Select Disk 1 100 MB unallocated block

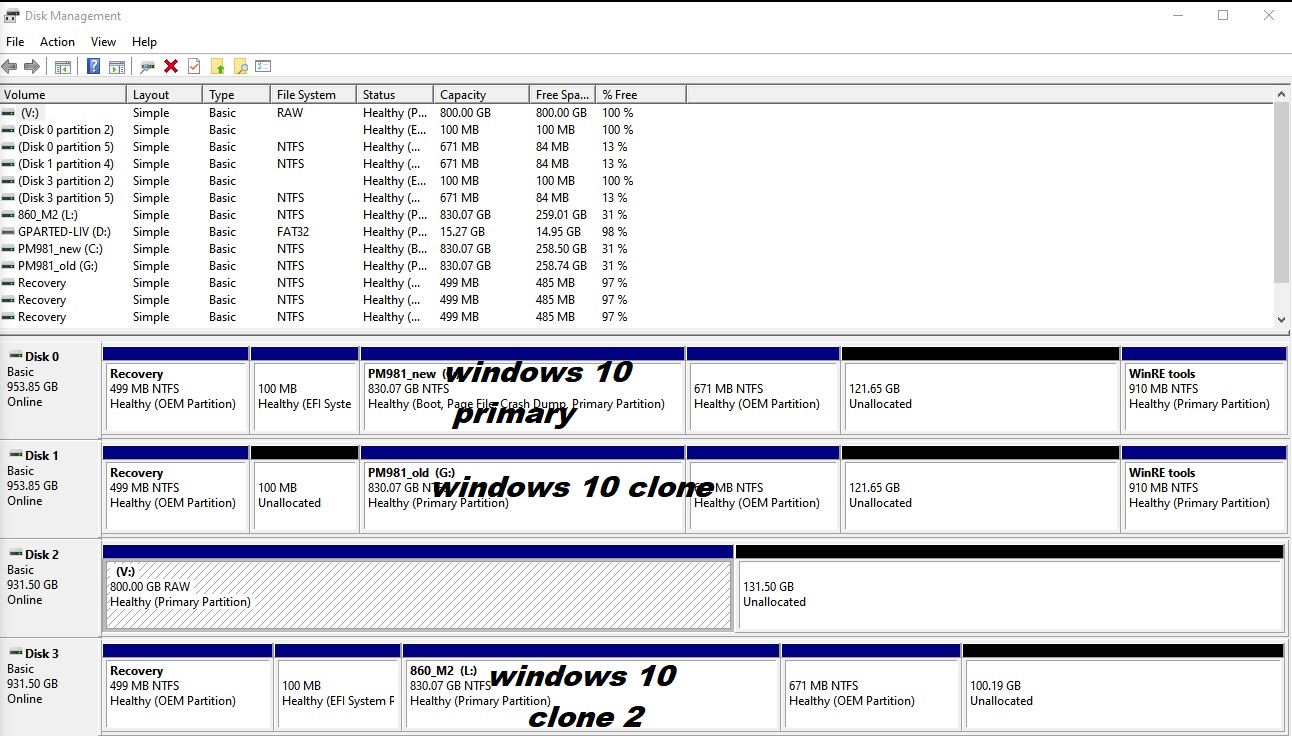[x=305, y=489]
